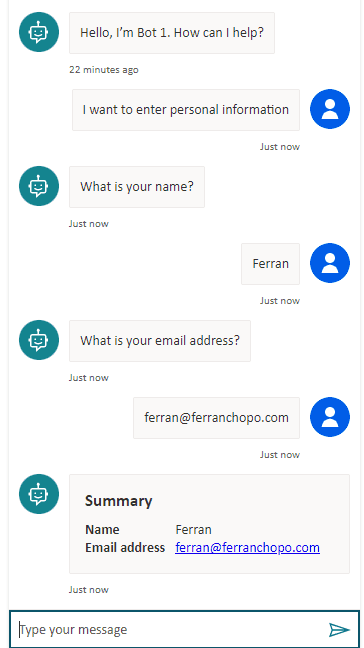Select the "Ferran" user reply bubble

click(271, 264)
